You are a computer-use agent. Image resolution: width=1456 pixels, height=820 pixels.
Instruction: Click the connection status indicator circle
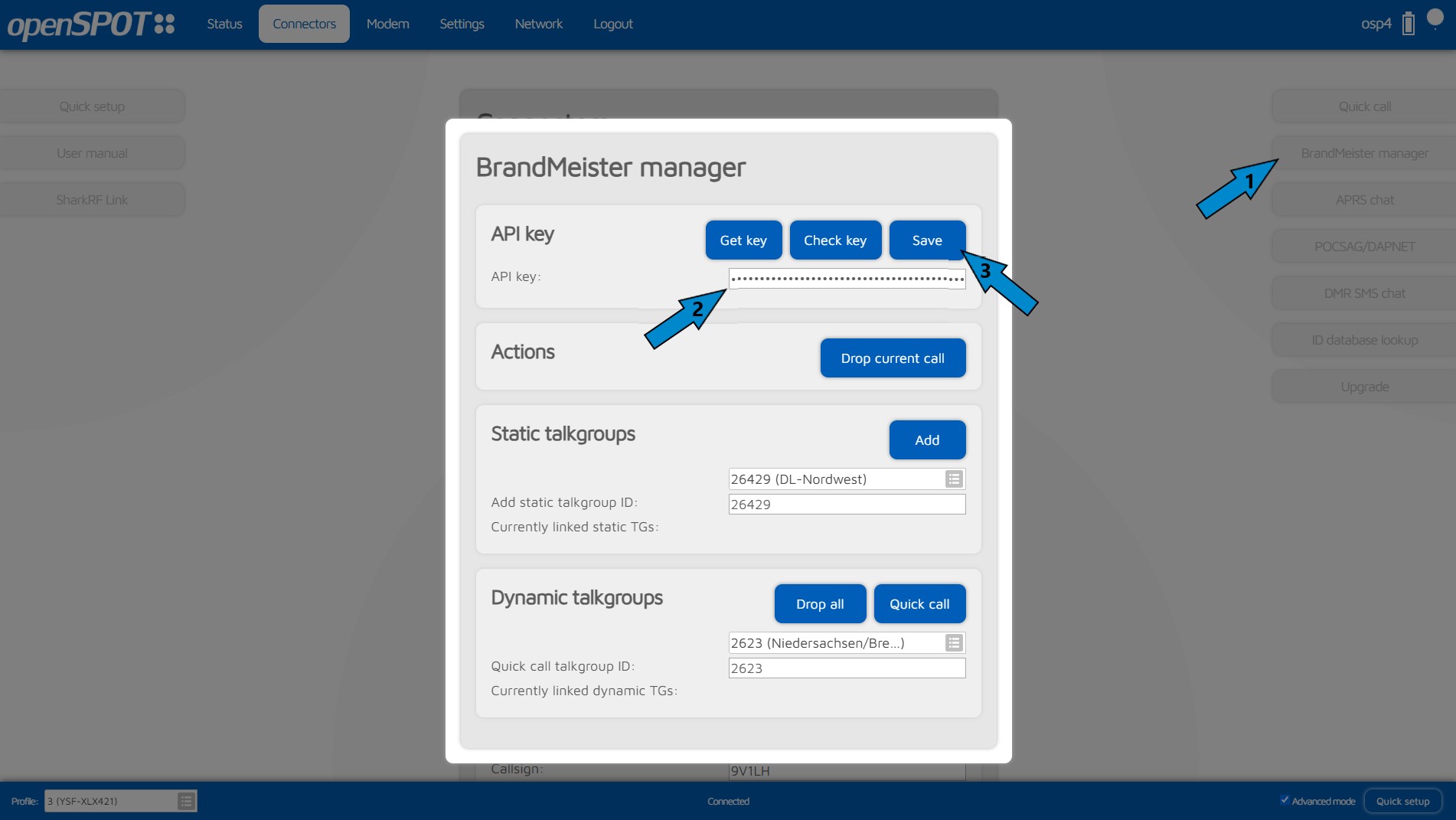coord(1435,18)
